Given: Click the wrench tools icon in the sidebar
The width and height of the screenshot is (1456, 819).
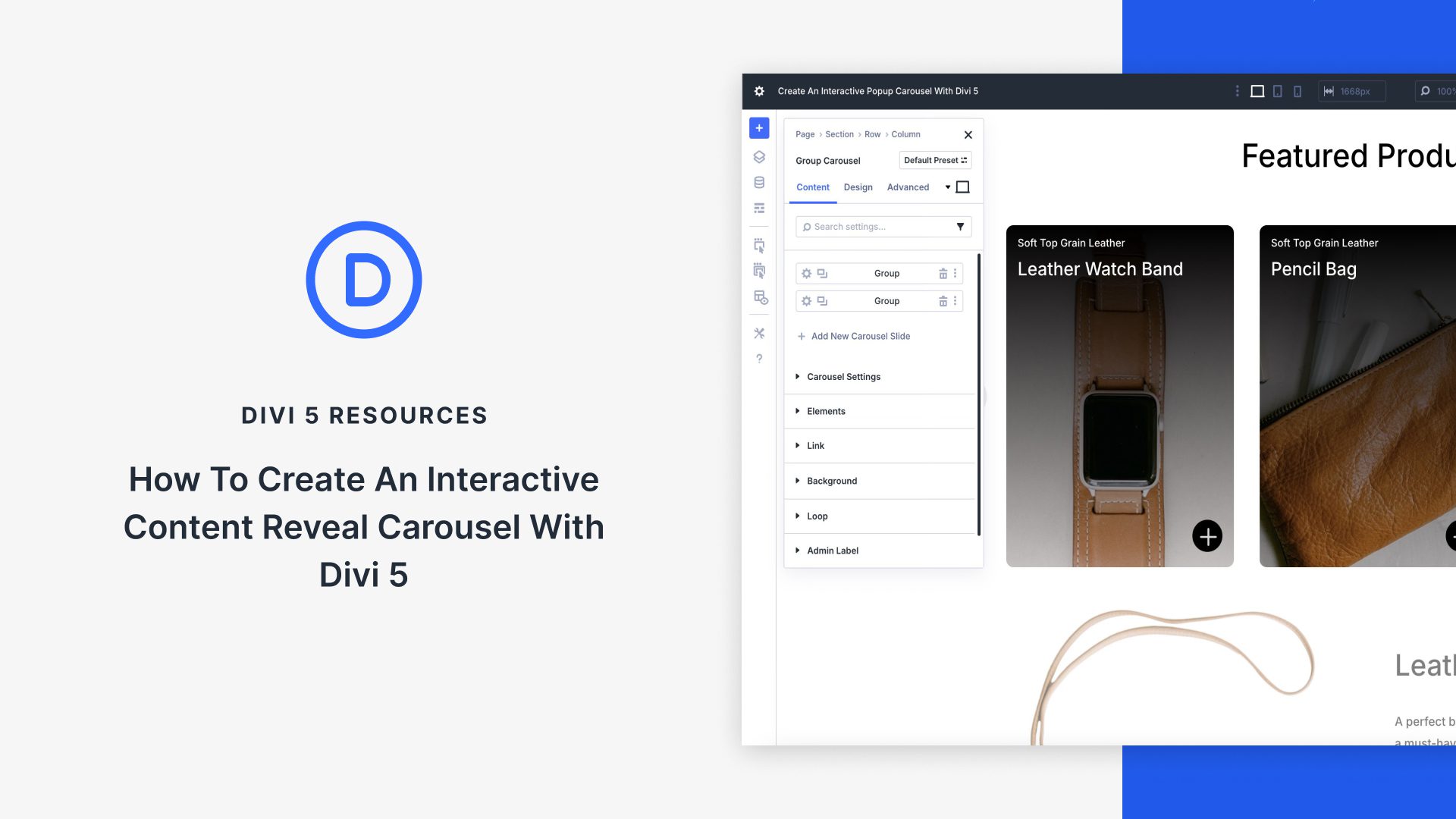Looking at the screenshot, I should (x=758, y=332).
